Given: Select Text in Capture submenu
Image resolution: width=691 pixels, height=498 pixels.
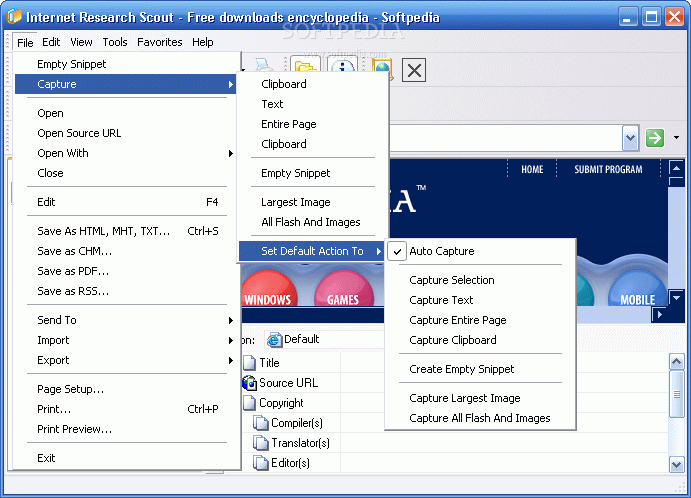Looking at the screenshot, I should [313, 104].
